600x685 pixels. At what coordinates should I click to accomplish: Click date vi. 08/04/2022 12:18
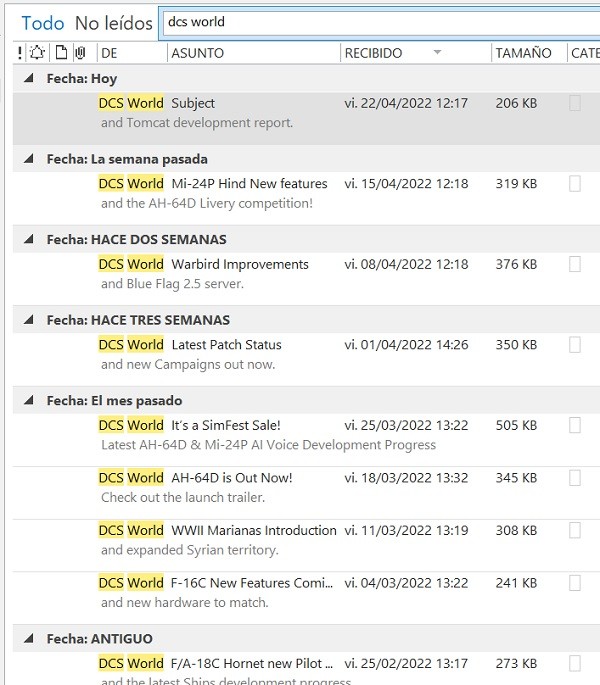406,264
